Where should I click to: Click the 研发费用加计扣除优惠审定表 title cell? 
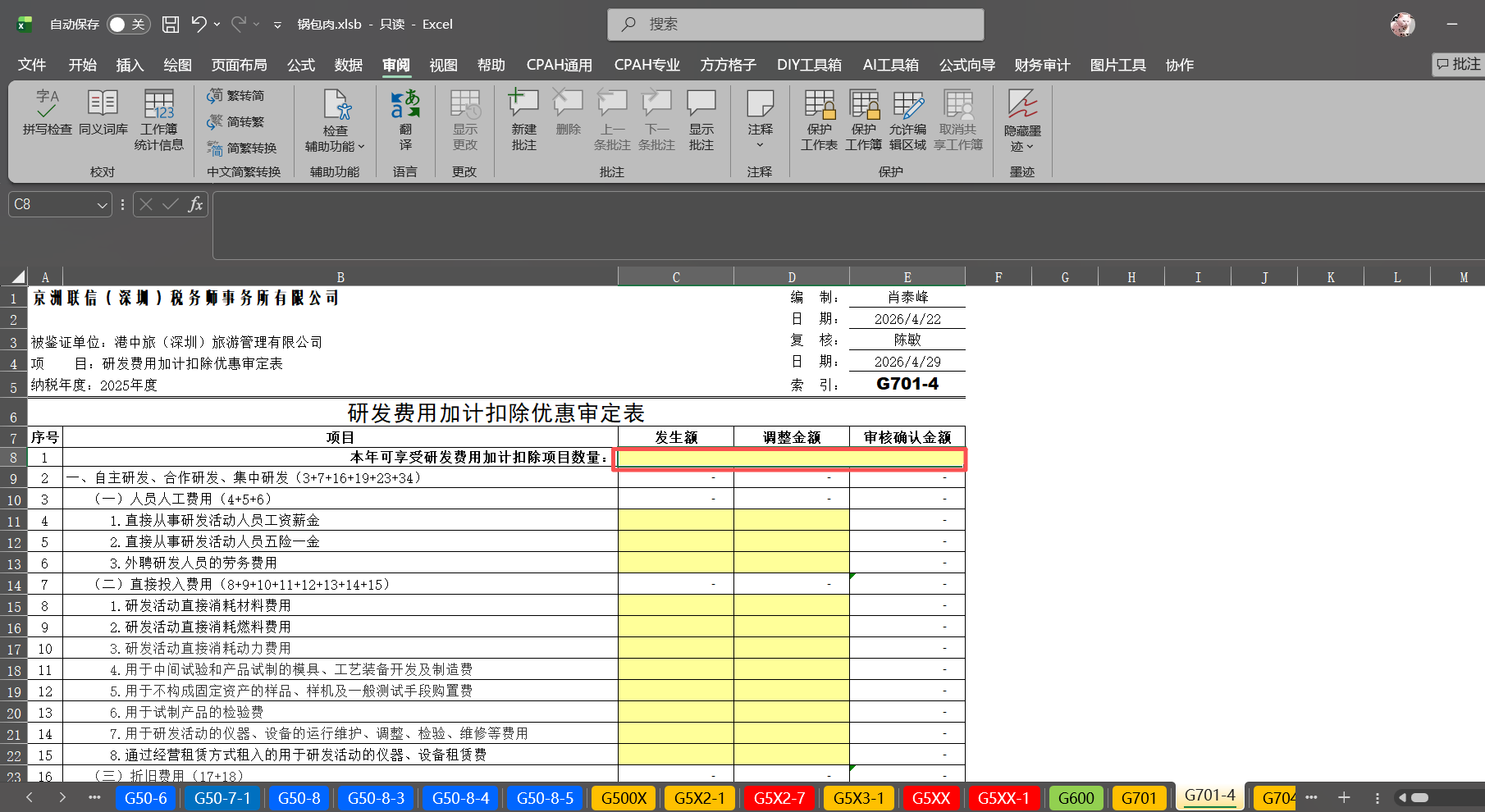click(x=496, y=413)
